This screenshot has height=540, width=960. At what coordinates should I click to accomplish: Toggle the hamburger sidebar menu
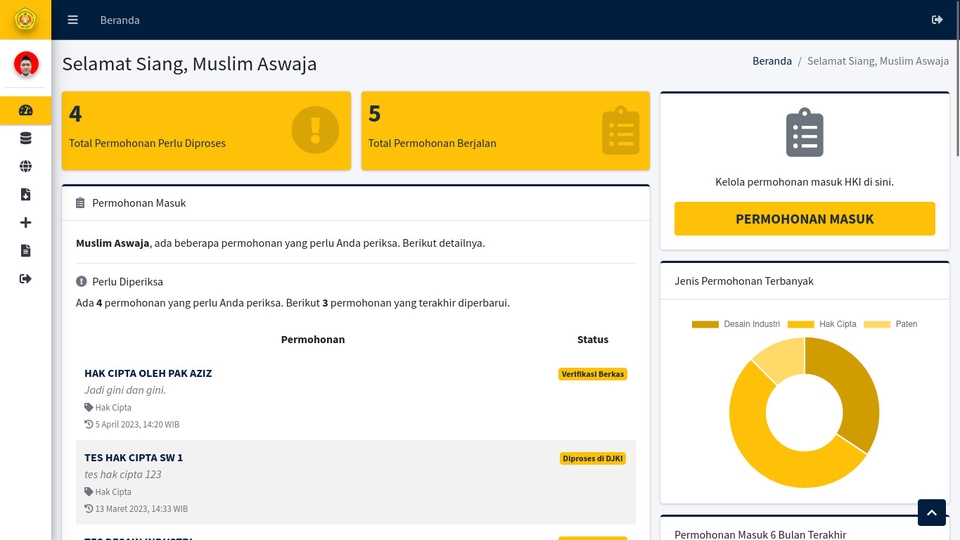(73, 20)
